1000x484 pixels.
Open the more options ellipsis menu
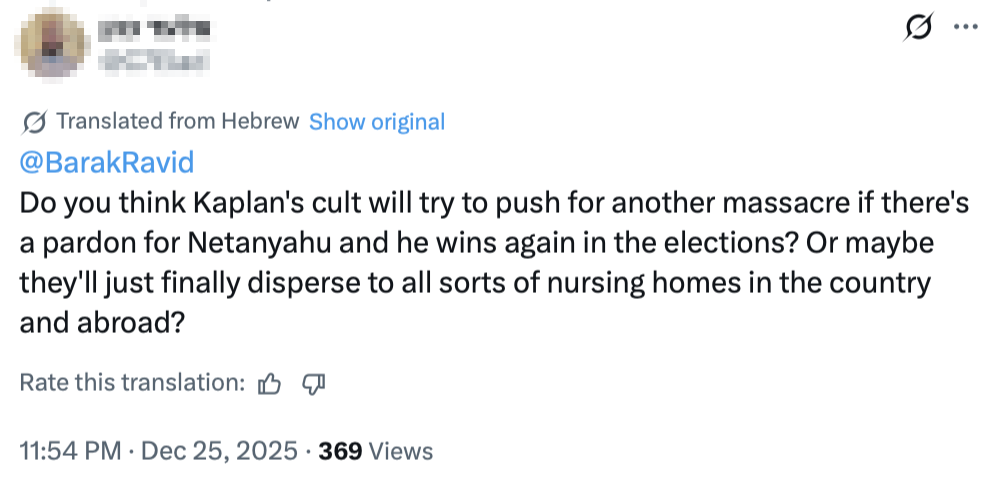point(964,28)
